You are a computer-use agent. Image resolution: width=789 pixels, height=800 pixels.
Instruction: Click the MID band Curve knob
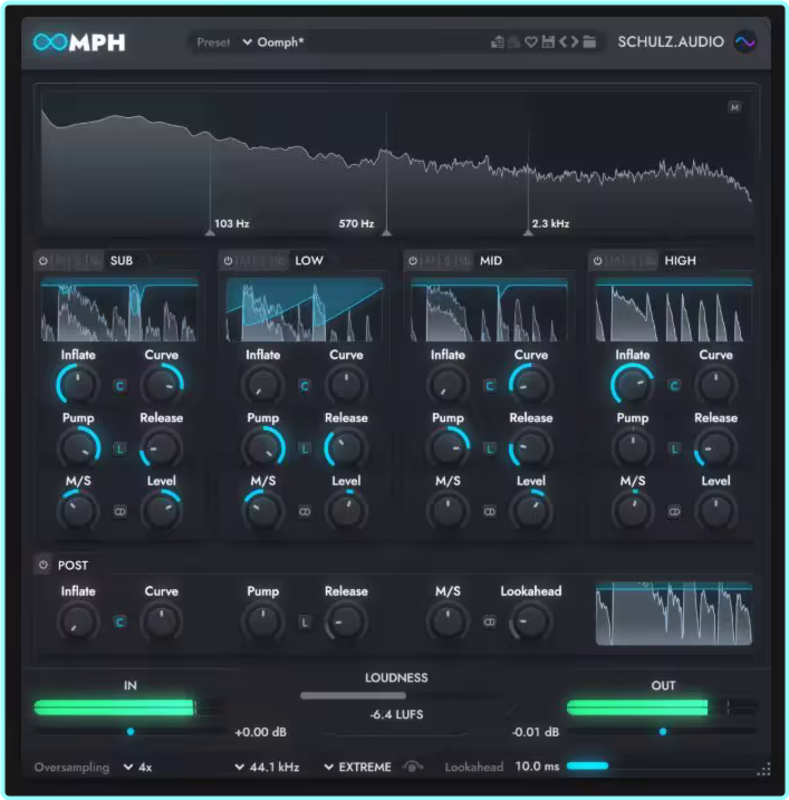(531, 385)
